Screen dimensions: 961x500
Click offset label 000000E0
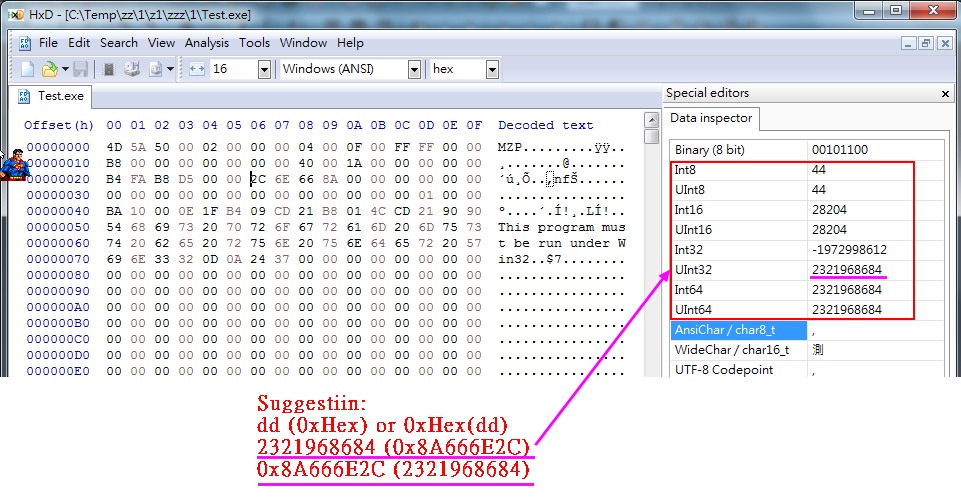coord(58,371)
